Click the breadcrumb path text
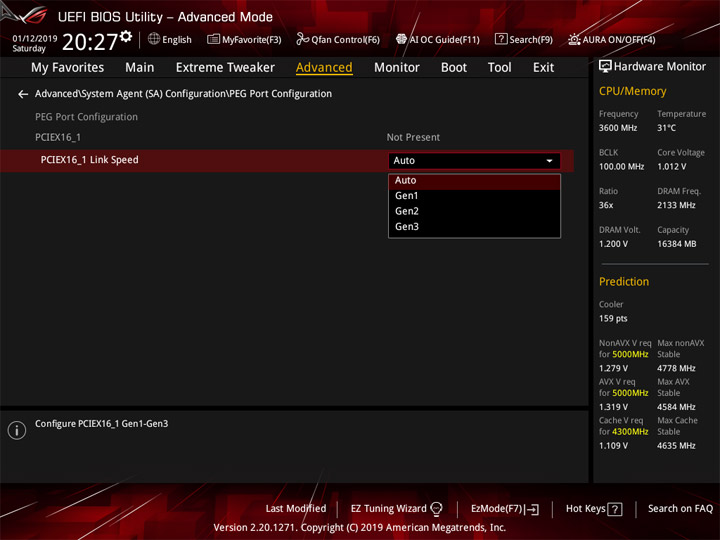This screenshot has height=540, width=720. point(183,94)
